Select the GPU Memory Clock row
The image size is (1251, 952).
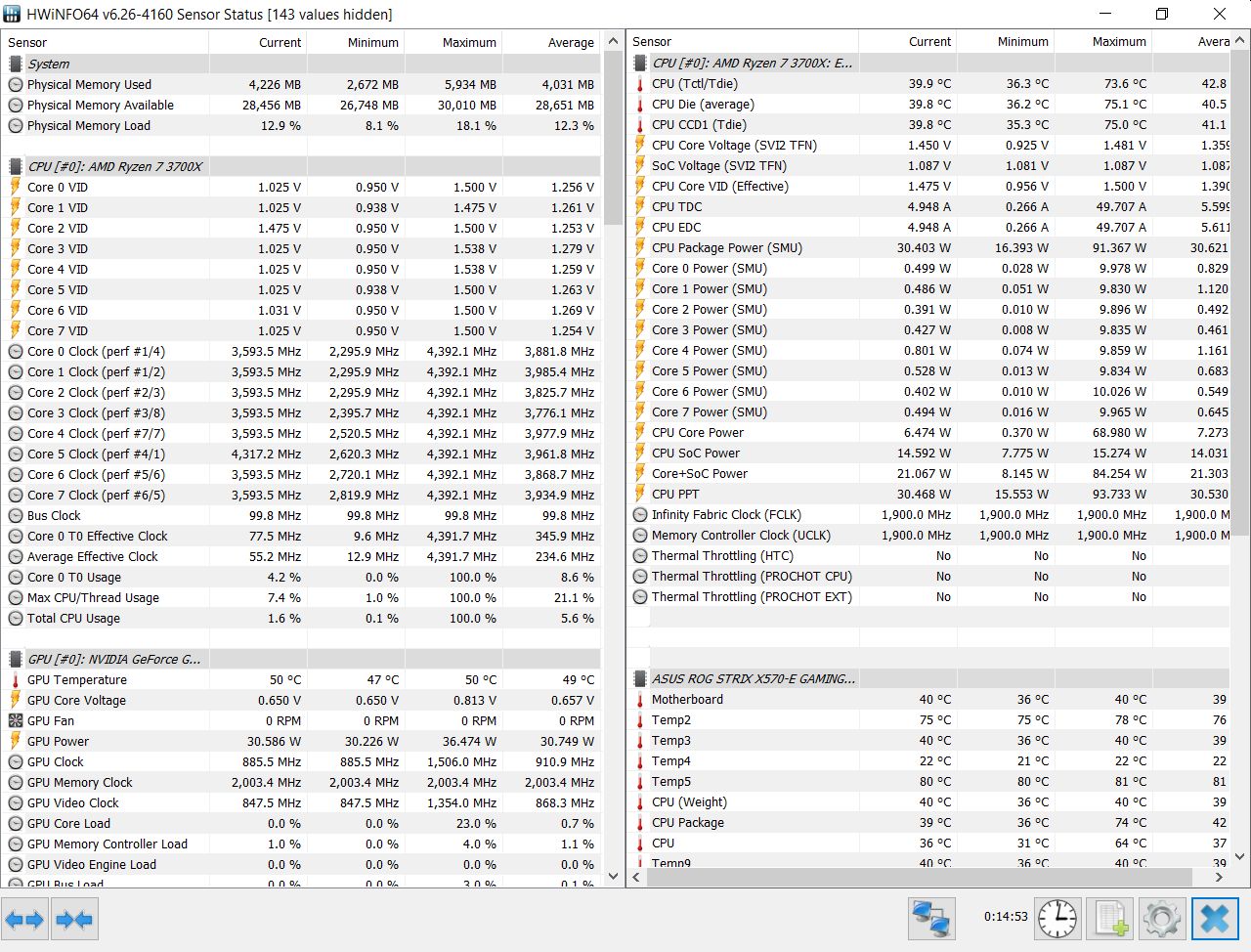pos(301,782)
